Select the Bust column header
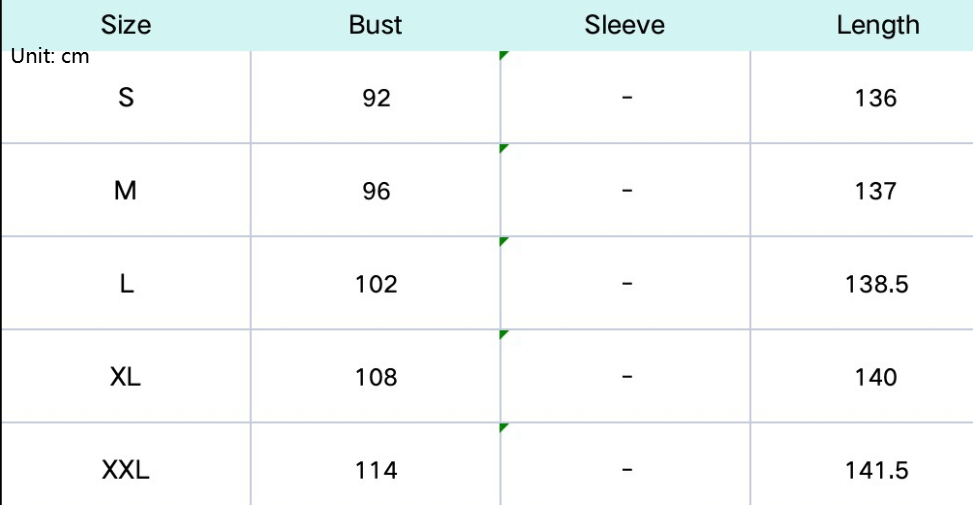 pos(375,25)
